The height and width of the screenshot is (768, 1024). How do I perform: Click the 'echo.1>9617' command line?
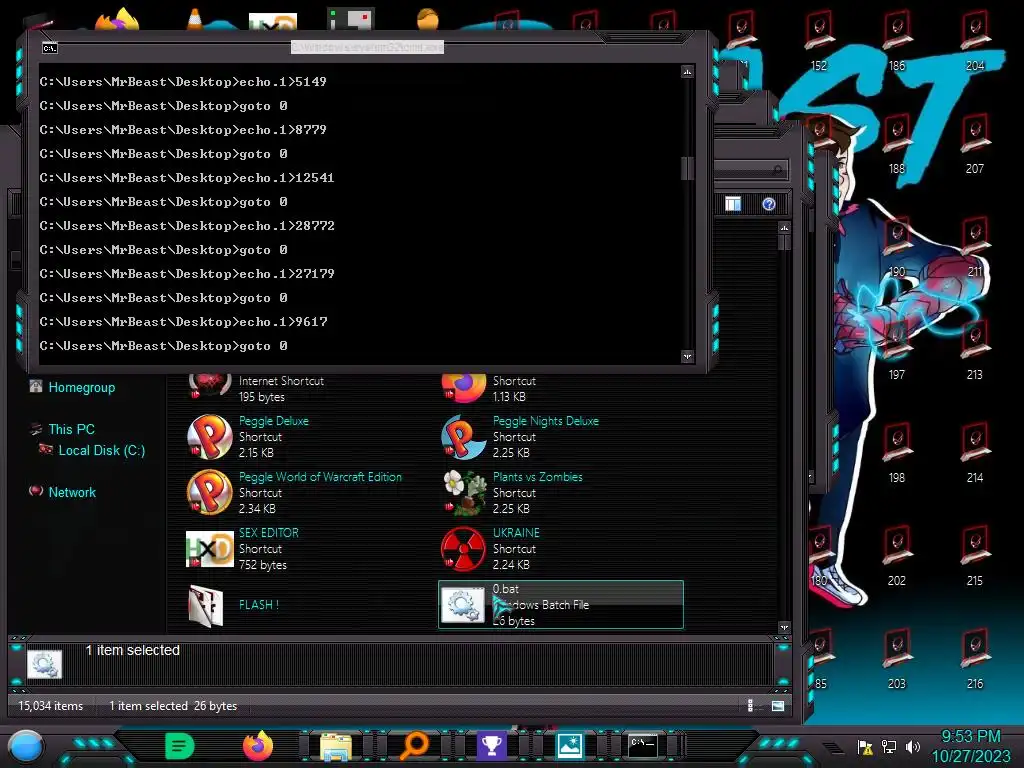point(183,321)
